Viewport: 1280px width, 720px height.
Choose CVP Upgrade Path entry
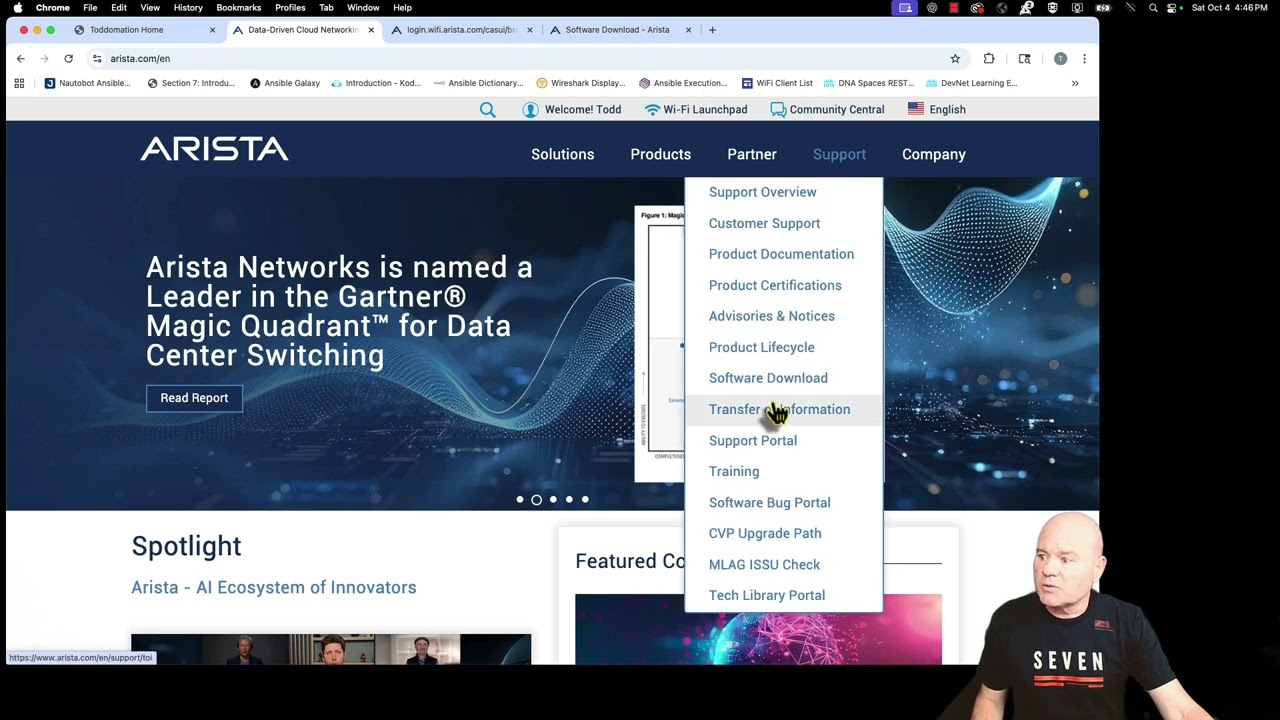765,533
